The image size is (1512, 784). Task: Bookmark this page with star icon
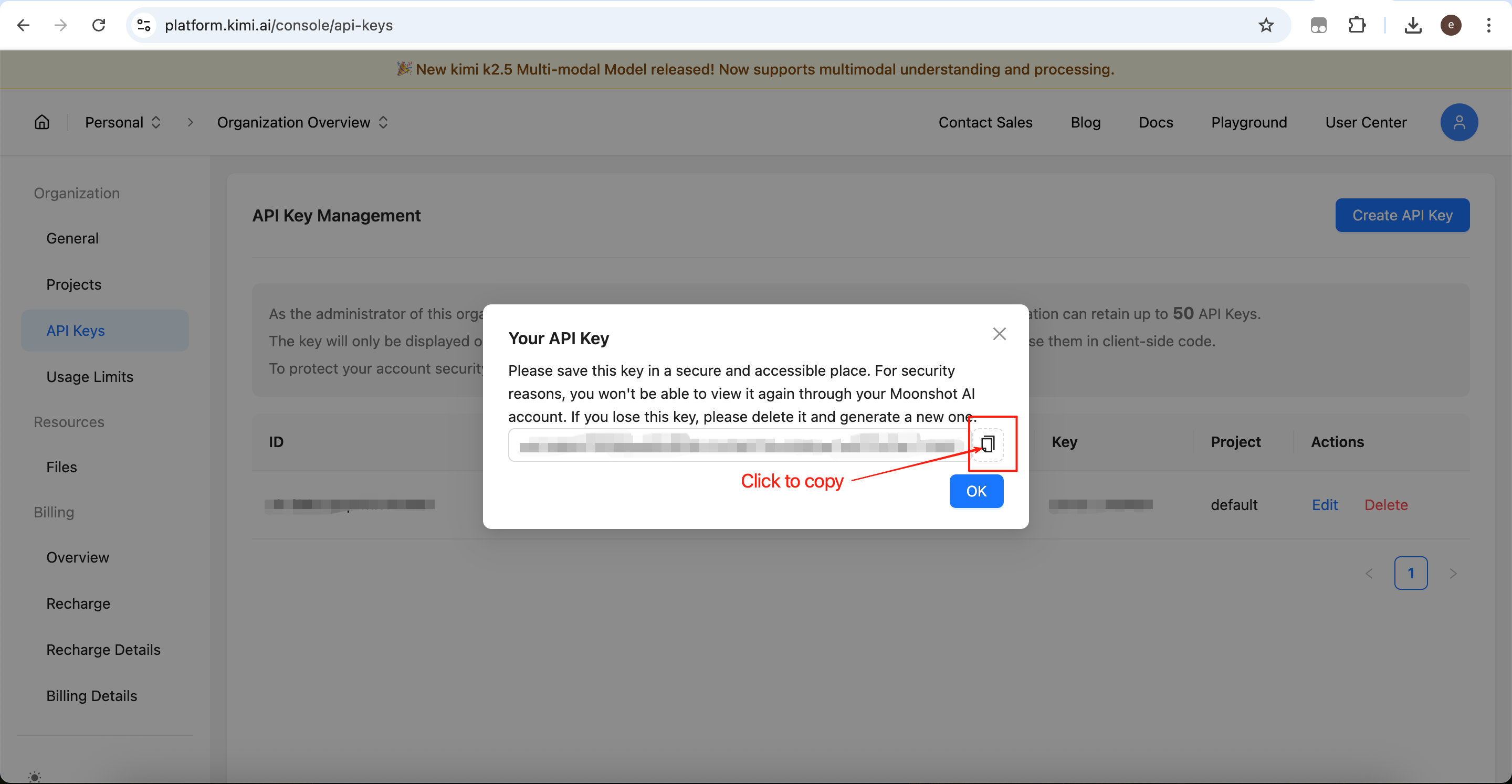[x=1265, y=25]
